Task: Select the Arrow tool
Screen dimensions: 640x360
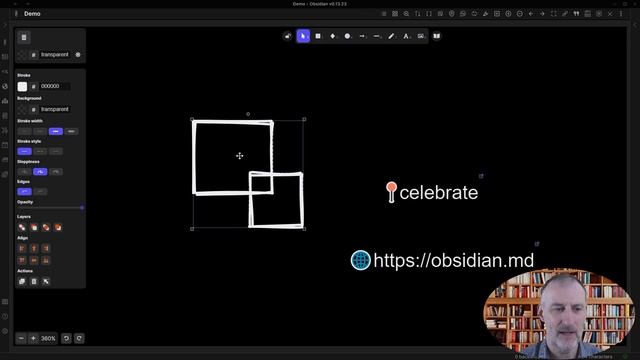Action: 362,36
